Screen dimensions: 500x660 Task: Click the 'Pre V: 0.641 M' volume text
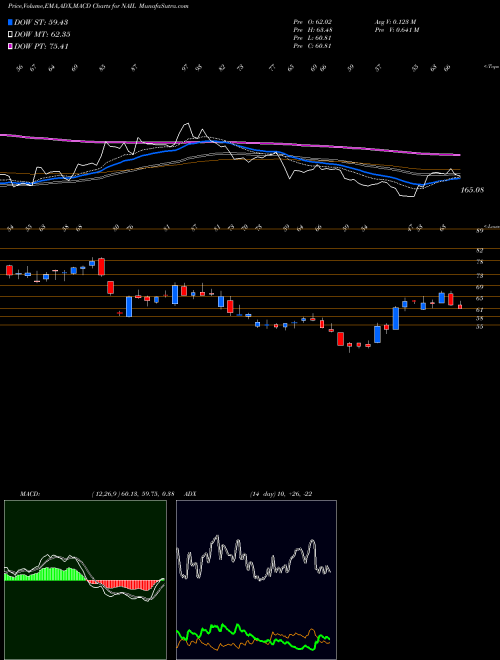[396, 30]
